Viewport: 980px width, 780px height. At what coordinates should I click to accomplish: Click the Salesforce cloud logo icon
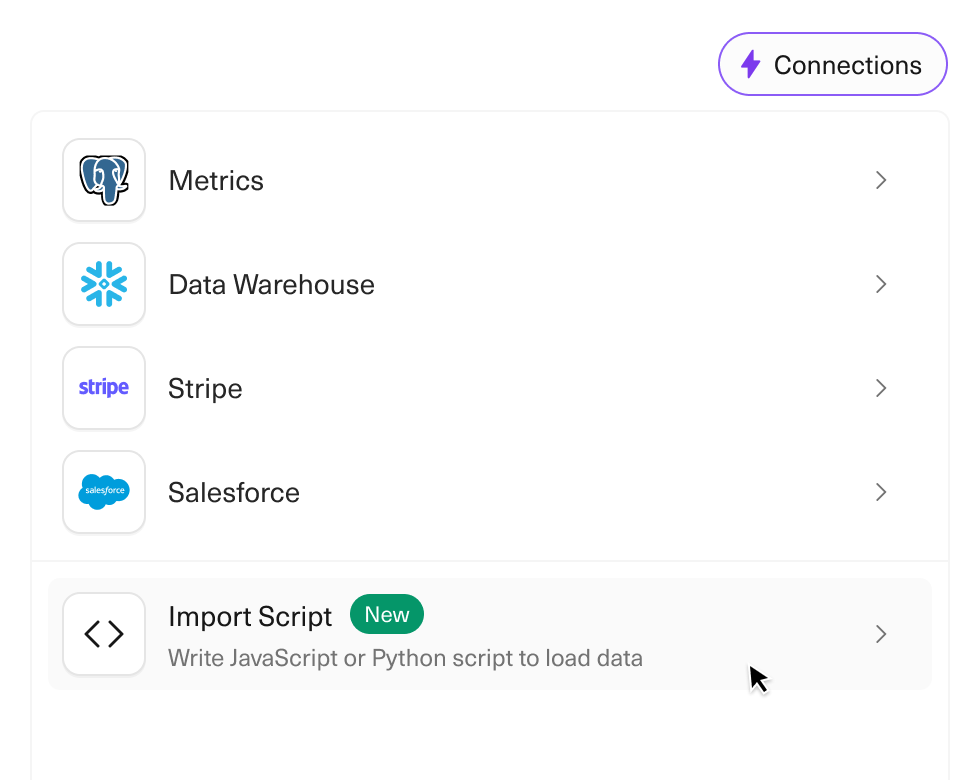click(104, 492)
